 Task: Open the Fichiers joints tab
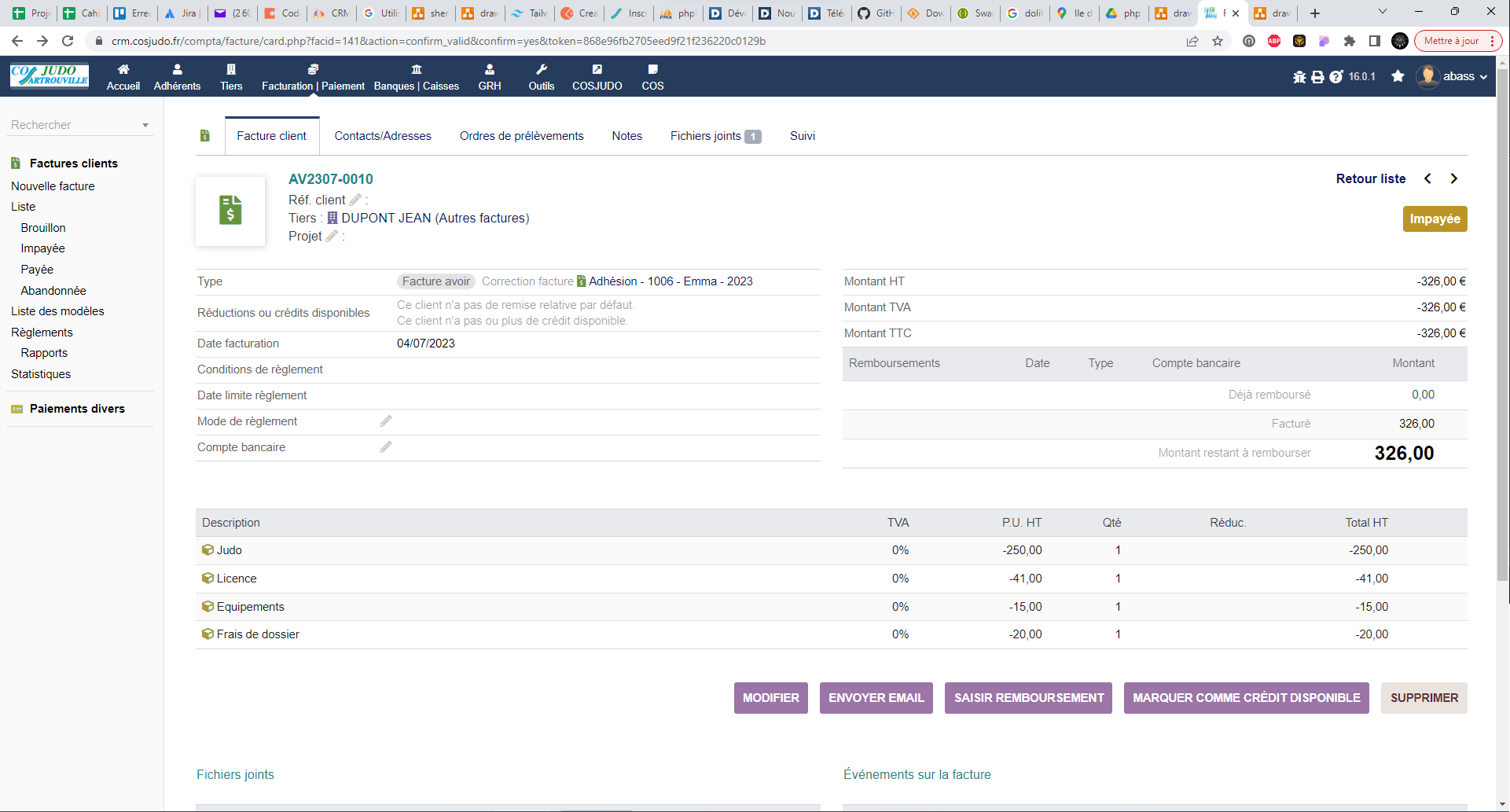715,136
